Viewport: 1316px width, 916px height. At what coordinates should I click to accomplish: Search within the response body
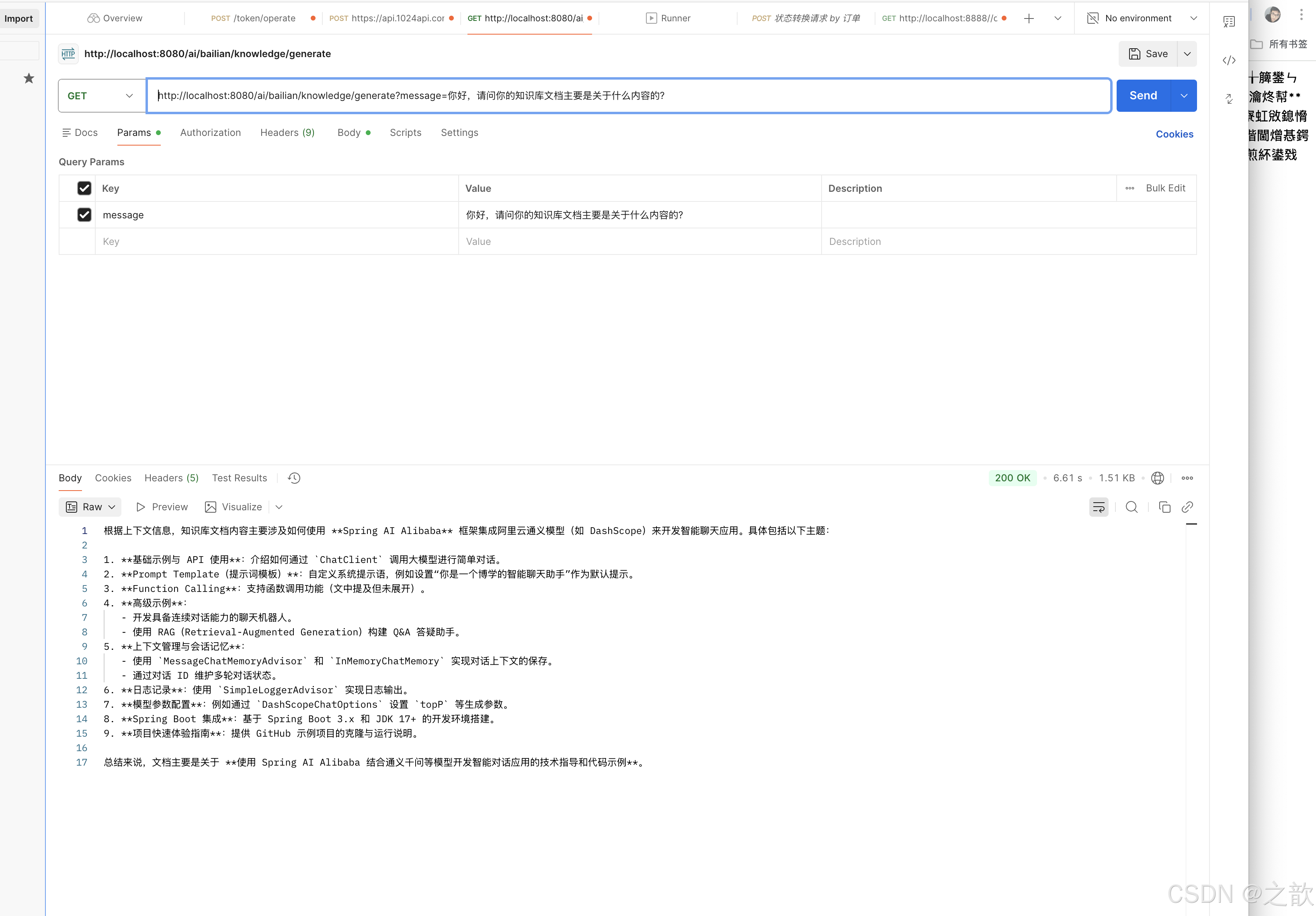pos(1131,507)
